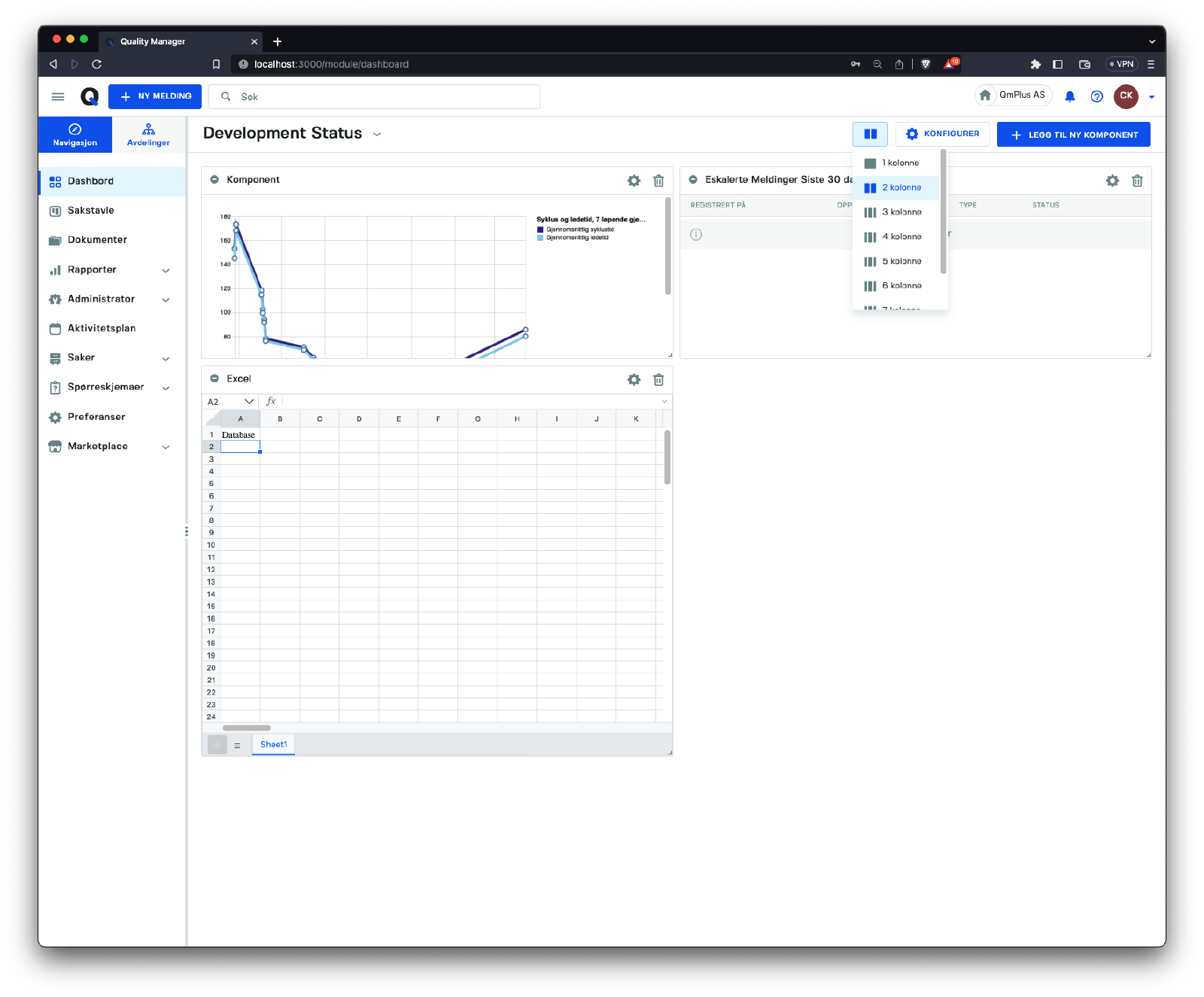Click the notifications bell icon
This screenshot has width=1204, height=997.
(x=1069, y=96)
